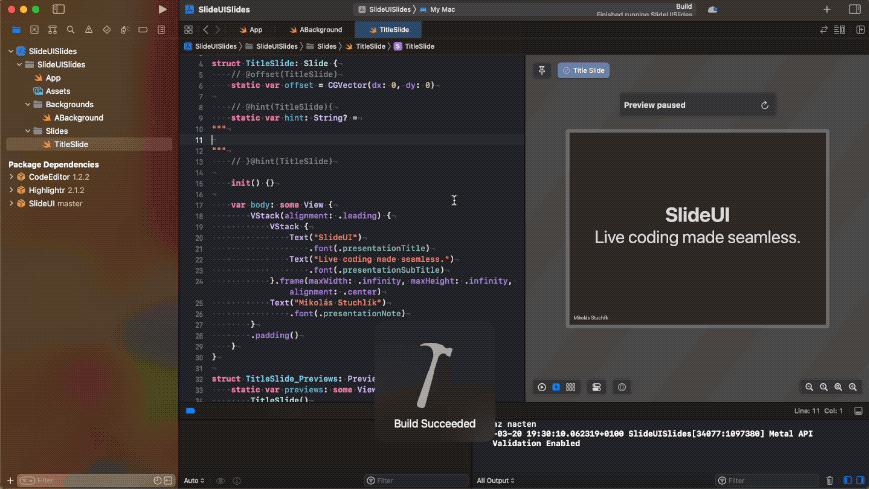Toggle code review mode arrows
The height and width of the screenshot is (489, 869).
point(824,30)
